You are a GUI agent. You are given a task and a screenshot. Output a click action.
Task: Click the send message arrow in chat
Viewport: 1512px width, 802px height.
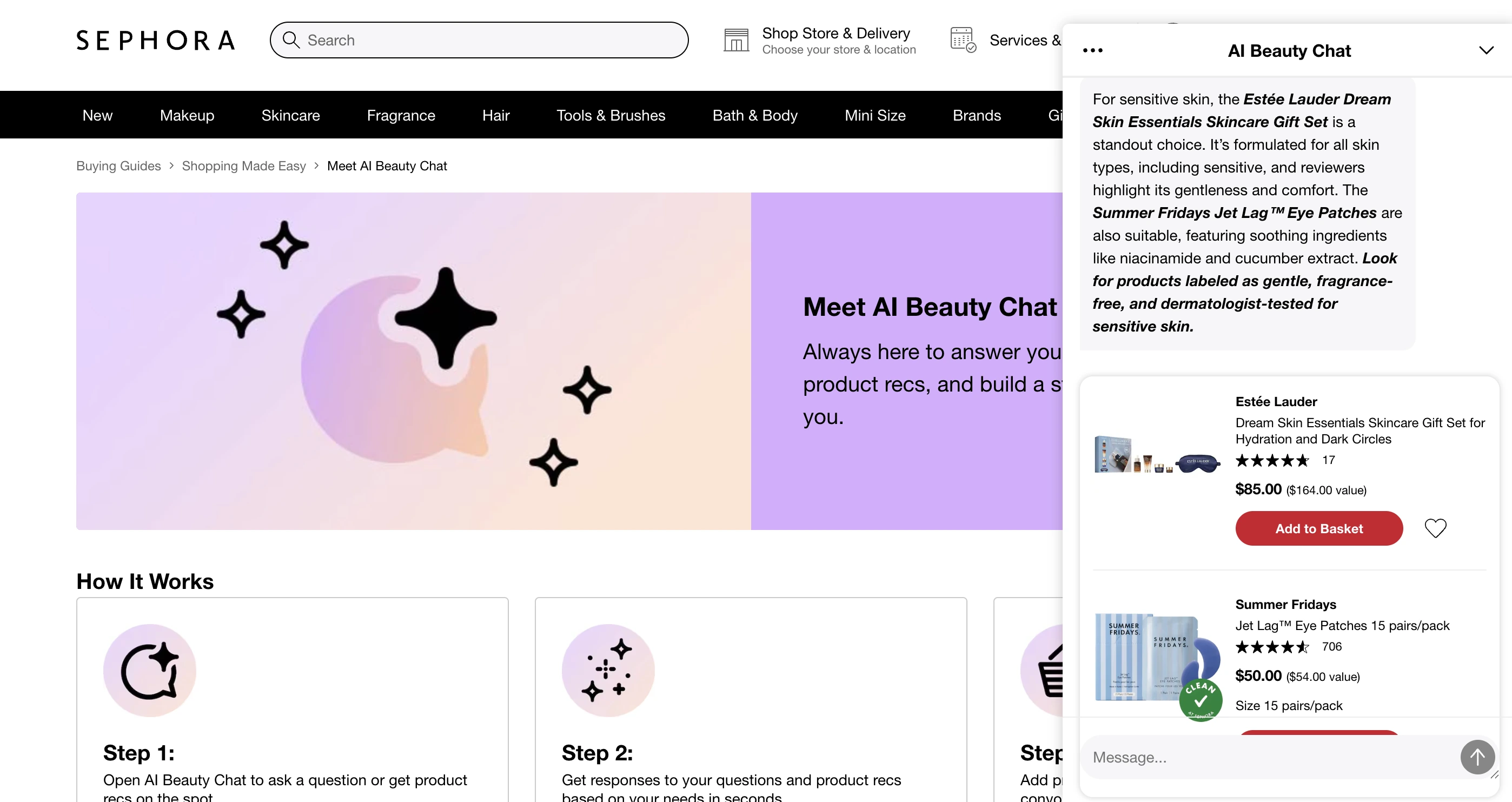(x=1477, y=757)
